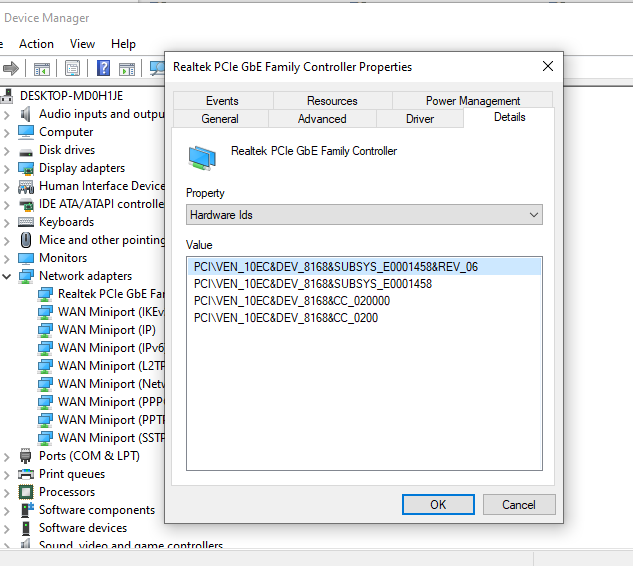The height and width of the screenshot is (566, 633).
Task: Expand the Disk drives node
Action: 6,151
